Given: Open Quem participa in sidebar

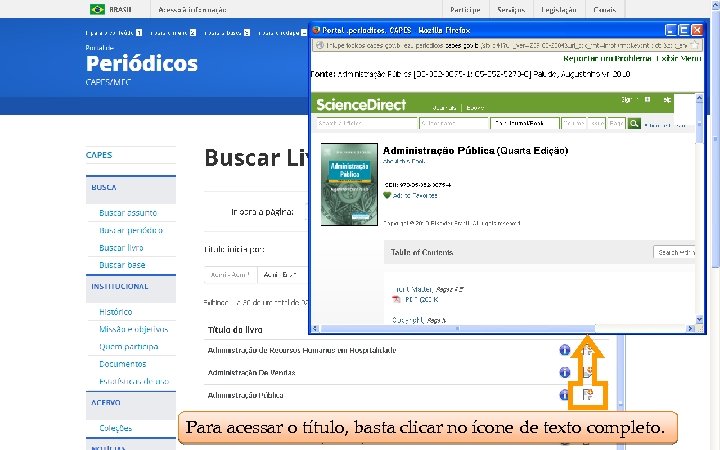Looking at the screenshot, I should [x=129, y=347].
